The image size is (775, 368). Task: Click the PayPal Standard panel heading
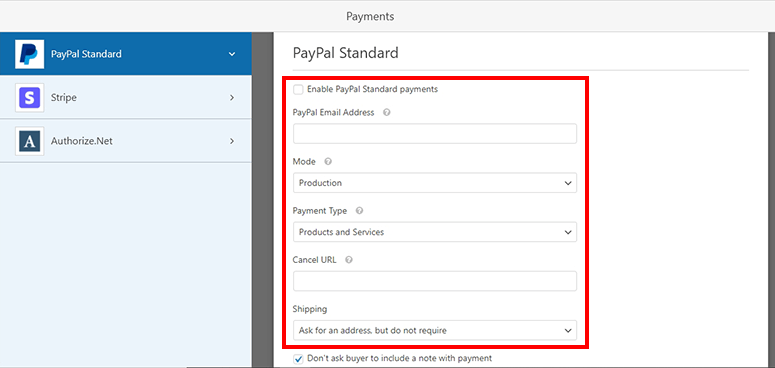tap(345, 53)
